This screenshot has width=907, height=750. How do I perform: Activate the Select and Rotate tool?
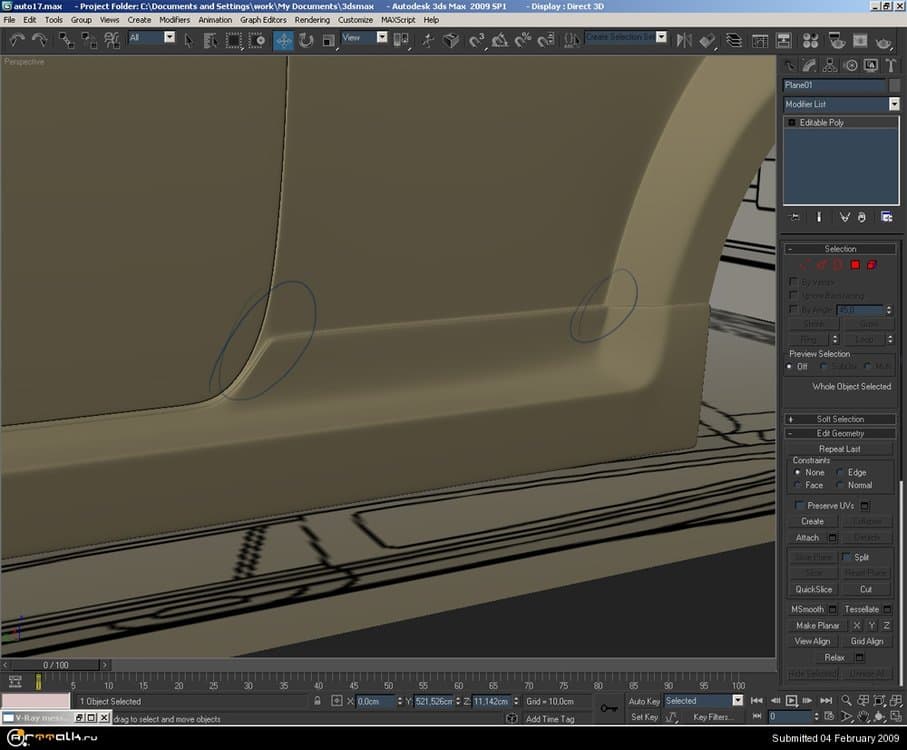(304, 40)
